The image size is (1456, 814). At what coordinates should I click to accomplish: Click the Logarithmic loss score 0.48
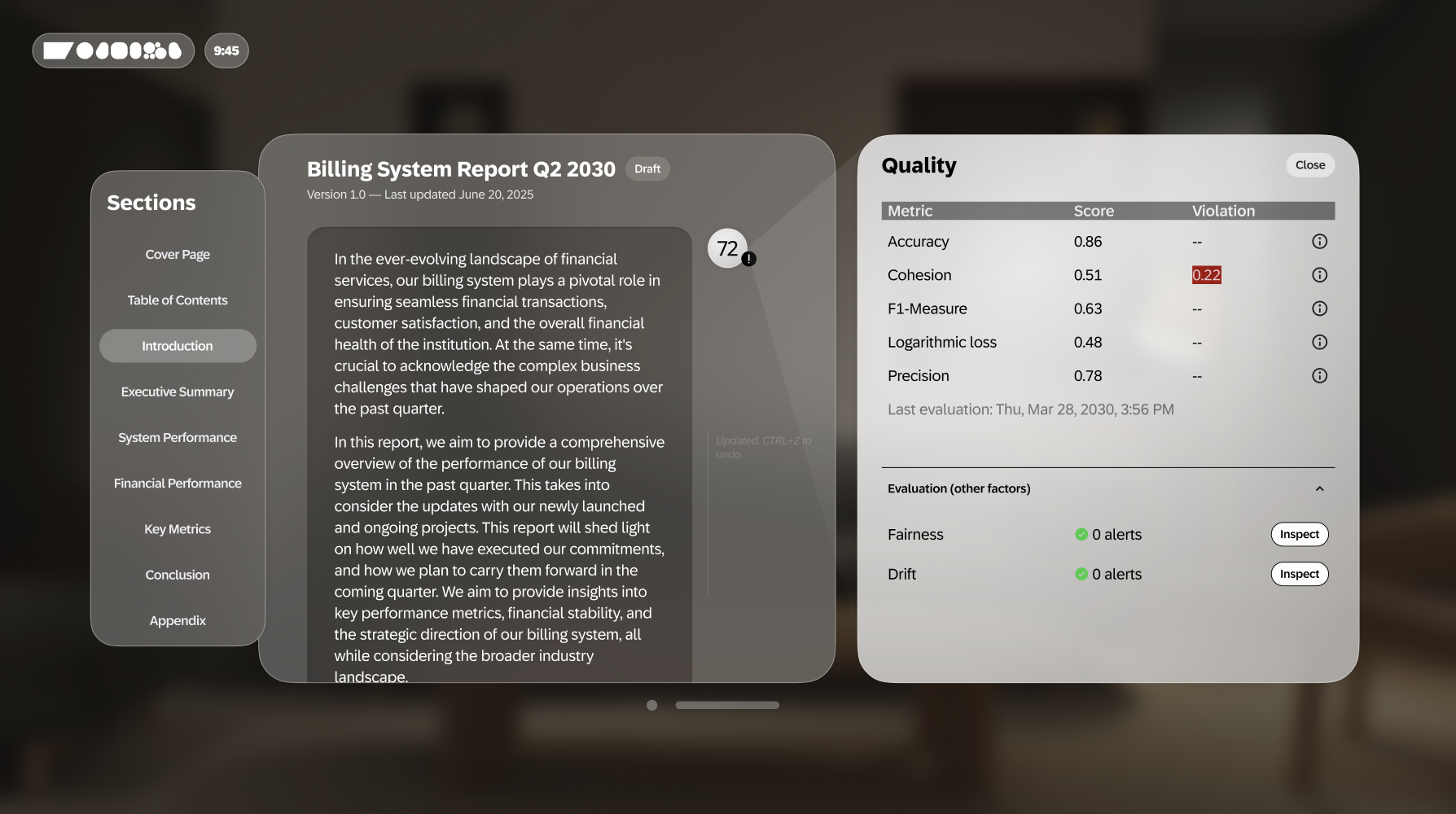(1088, 342)
